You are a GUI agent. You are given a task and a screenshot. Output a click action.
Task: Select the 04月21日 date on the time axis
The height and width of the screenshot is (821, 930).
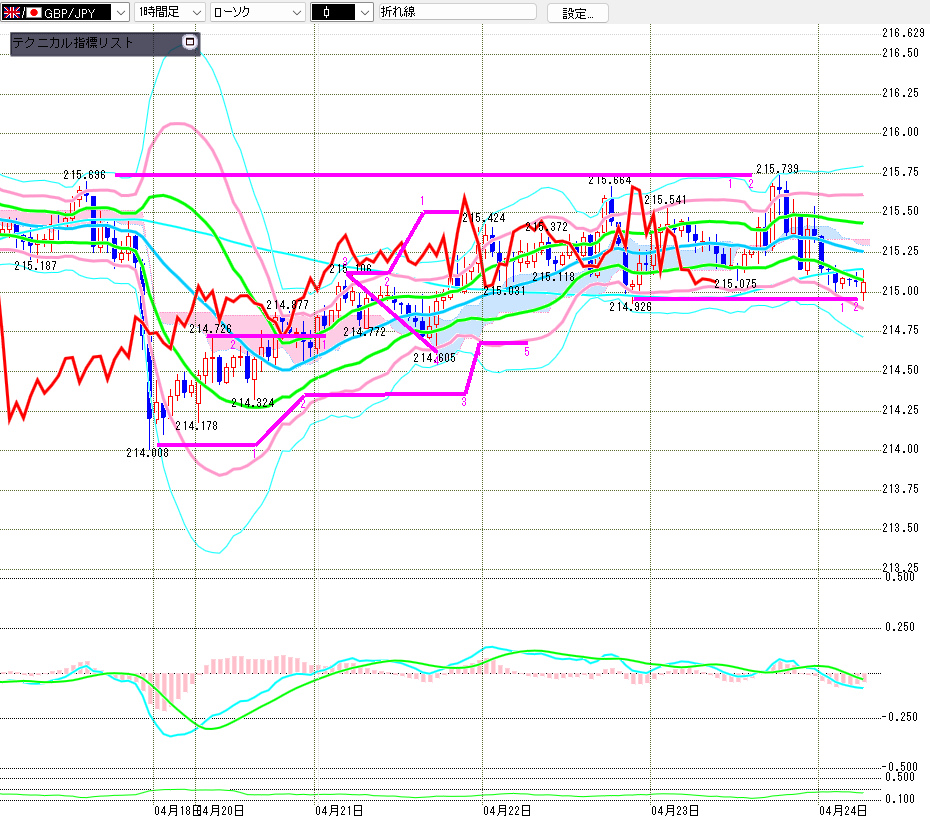338,808
